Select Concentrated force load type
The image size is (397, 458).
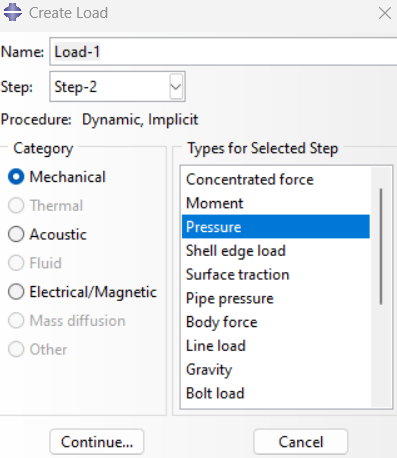276,180
